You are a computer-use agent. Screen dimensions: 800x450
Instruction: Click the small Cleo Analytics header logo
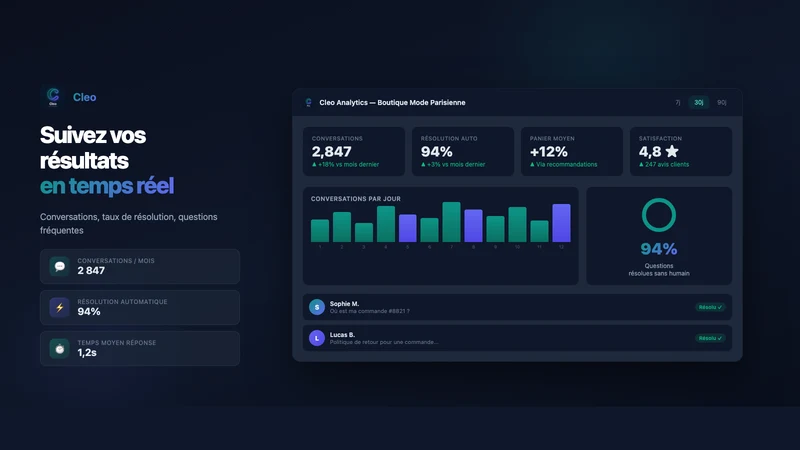(308, 103)
